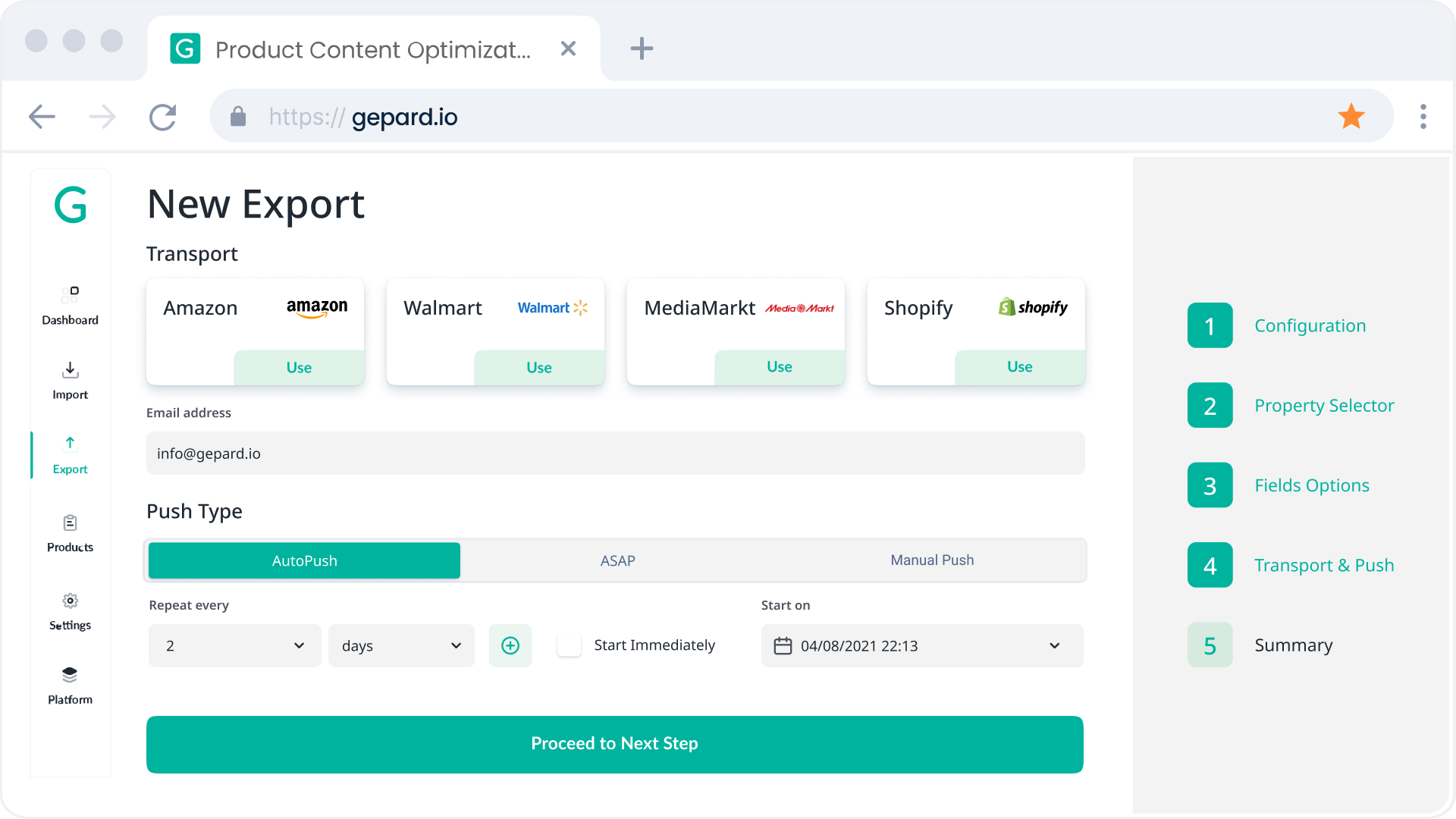1456x819 pixels.
Task: Click Proceed to Next Step button
Action: pos(615,744)
